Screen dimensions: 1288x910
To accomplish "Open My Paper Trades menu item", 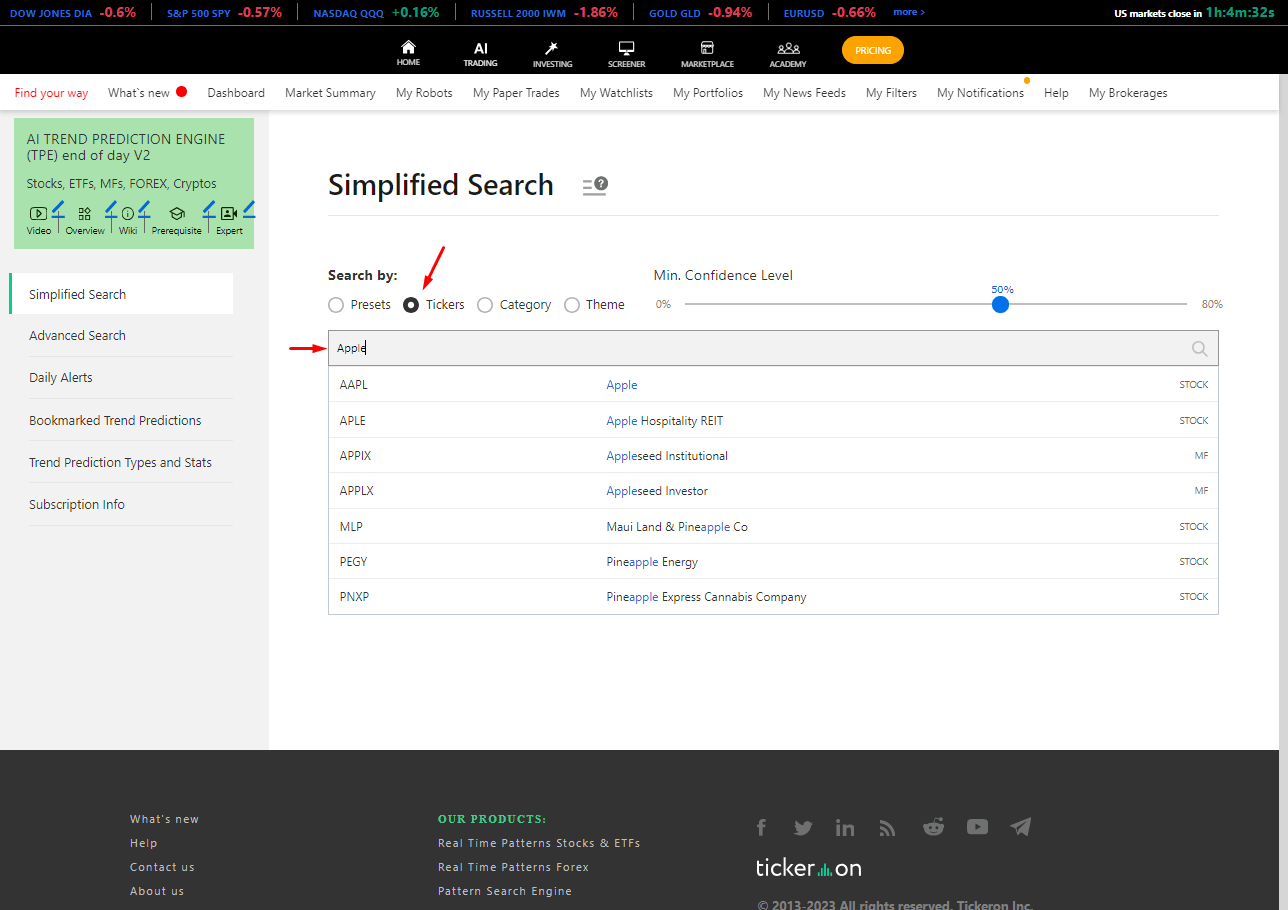I will click(516, 93).
